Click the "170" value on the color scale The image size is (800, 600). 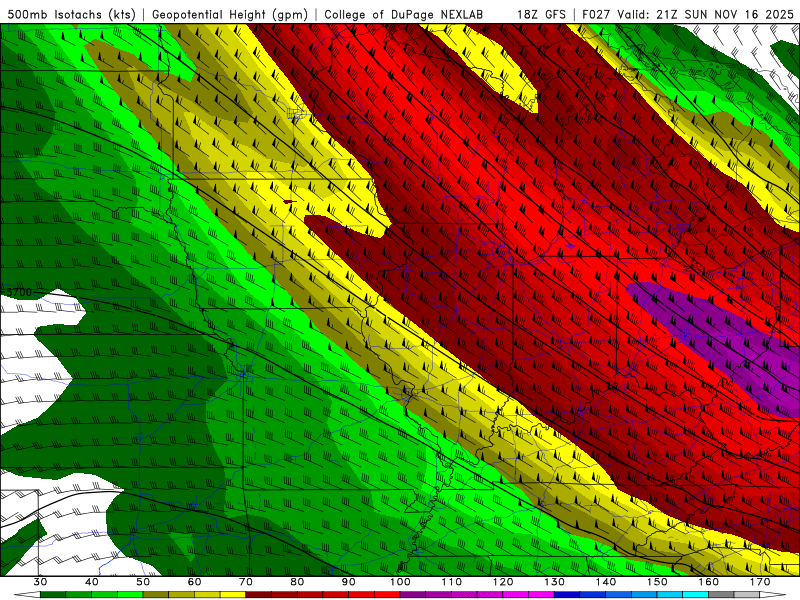coord(760,582)
